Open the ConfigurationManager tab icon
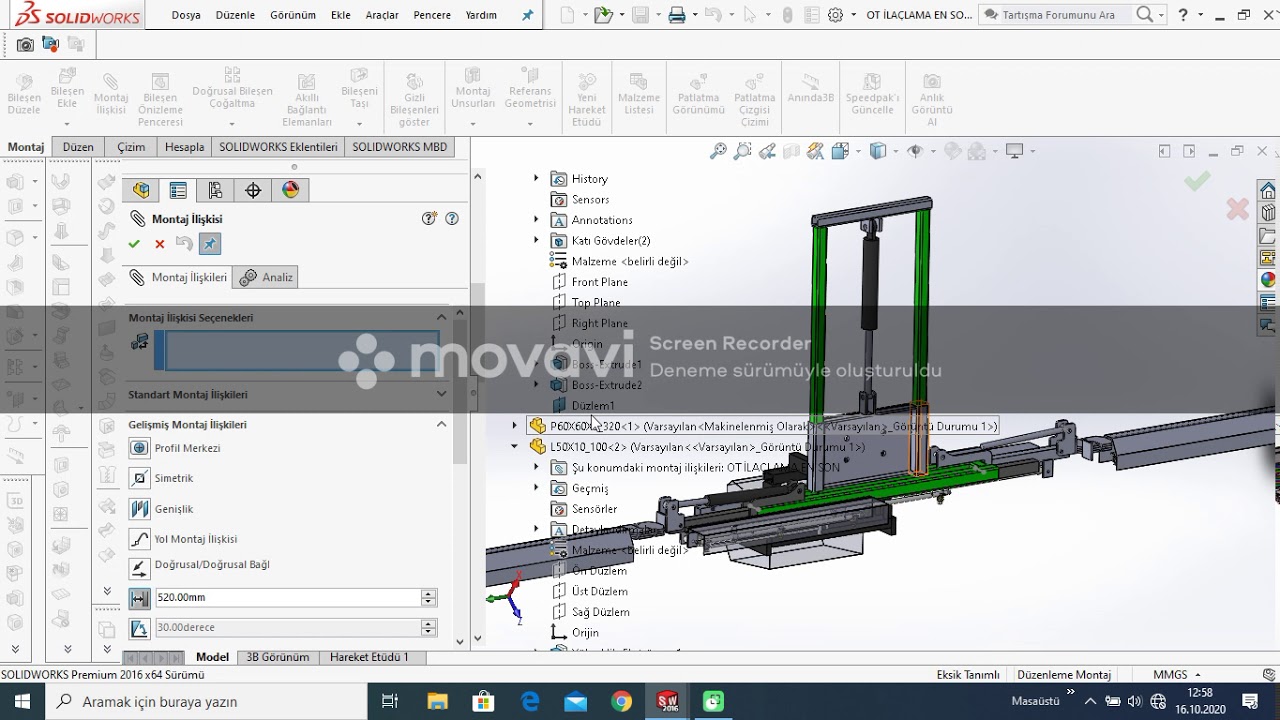1280x720 pixels. pos(215,190)
